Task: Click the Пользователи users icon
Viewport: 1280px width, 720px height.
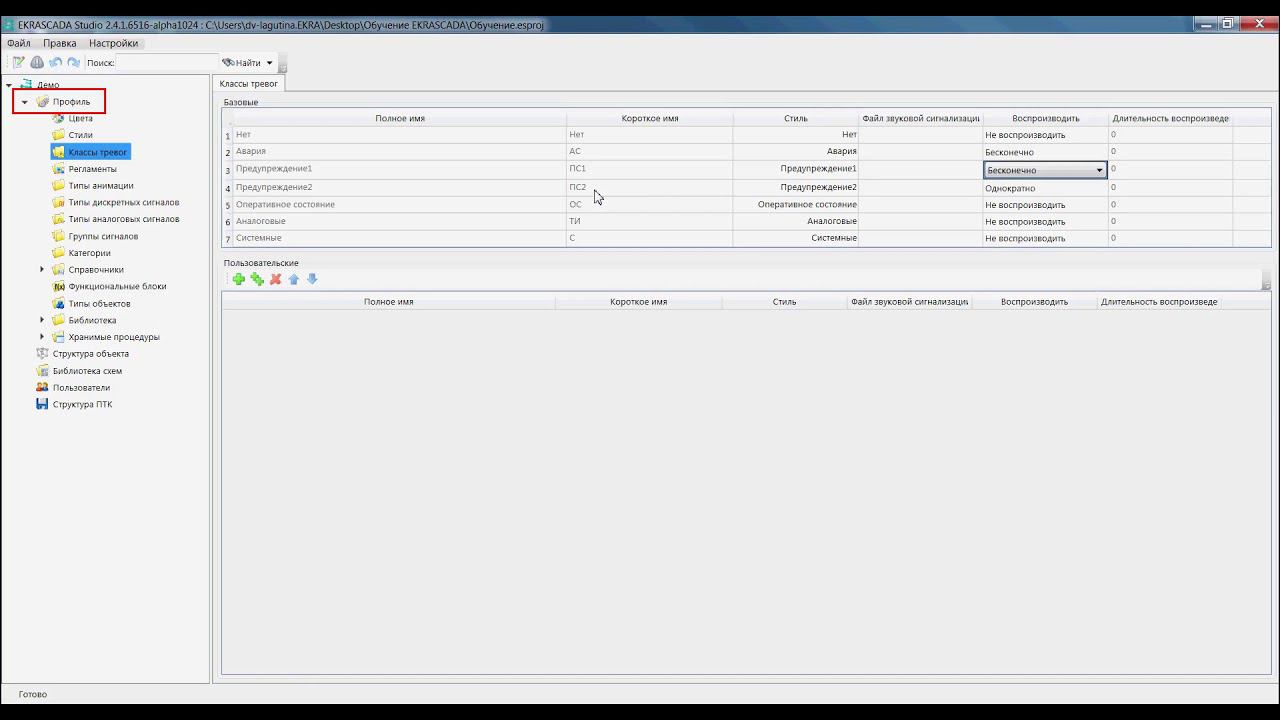Action: [42, 387]
